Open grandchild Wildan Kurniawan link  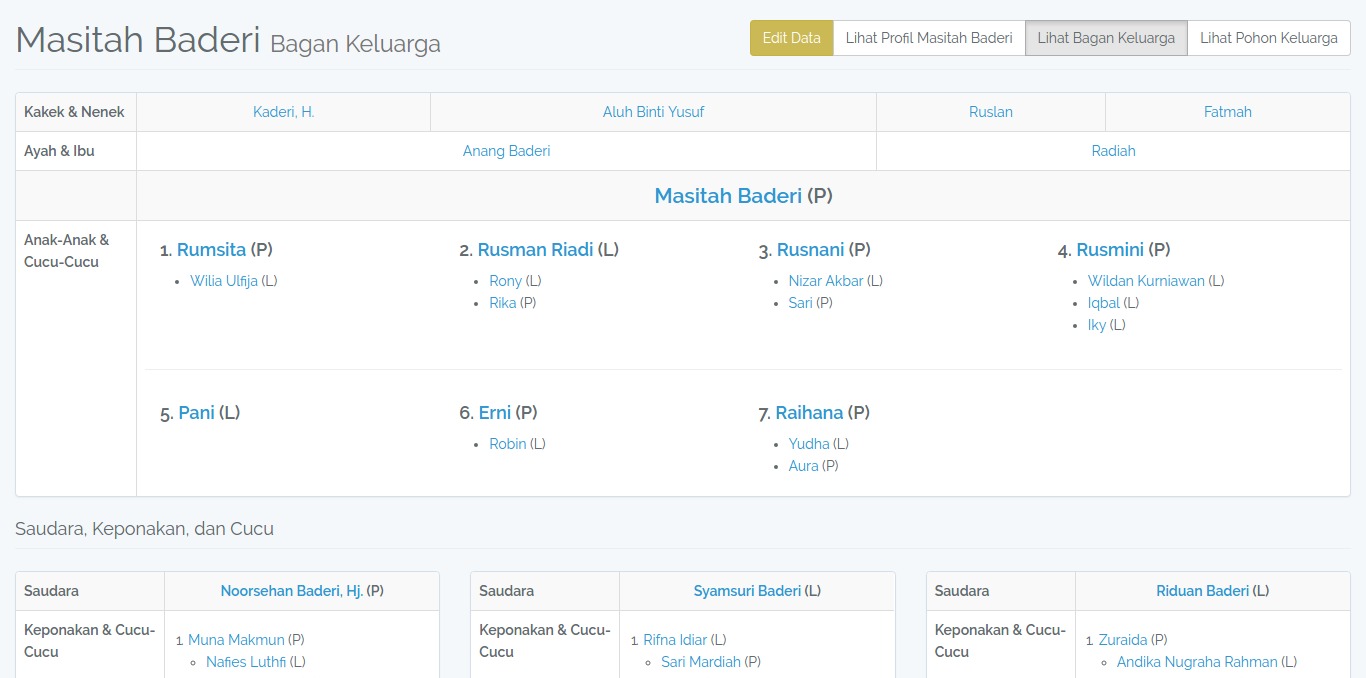click(x=1146, y=281)
